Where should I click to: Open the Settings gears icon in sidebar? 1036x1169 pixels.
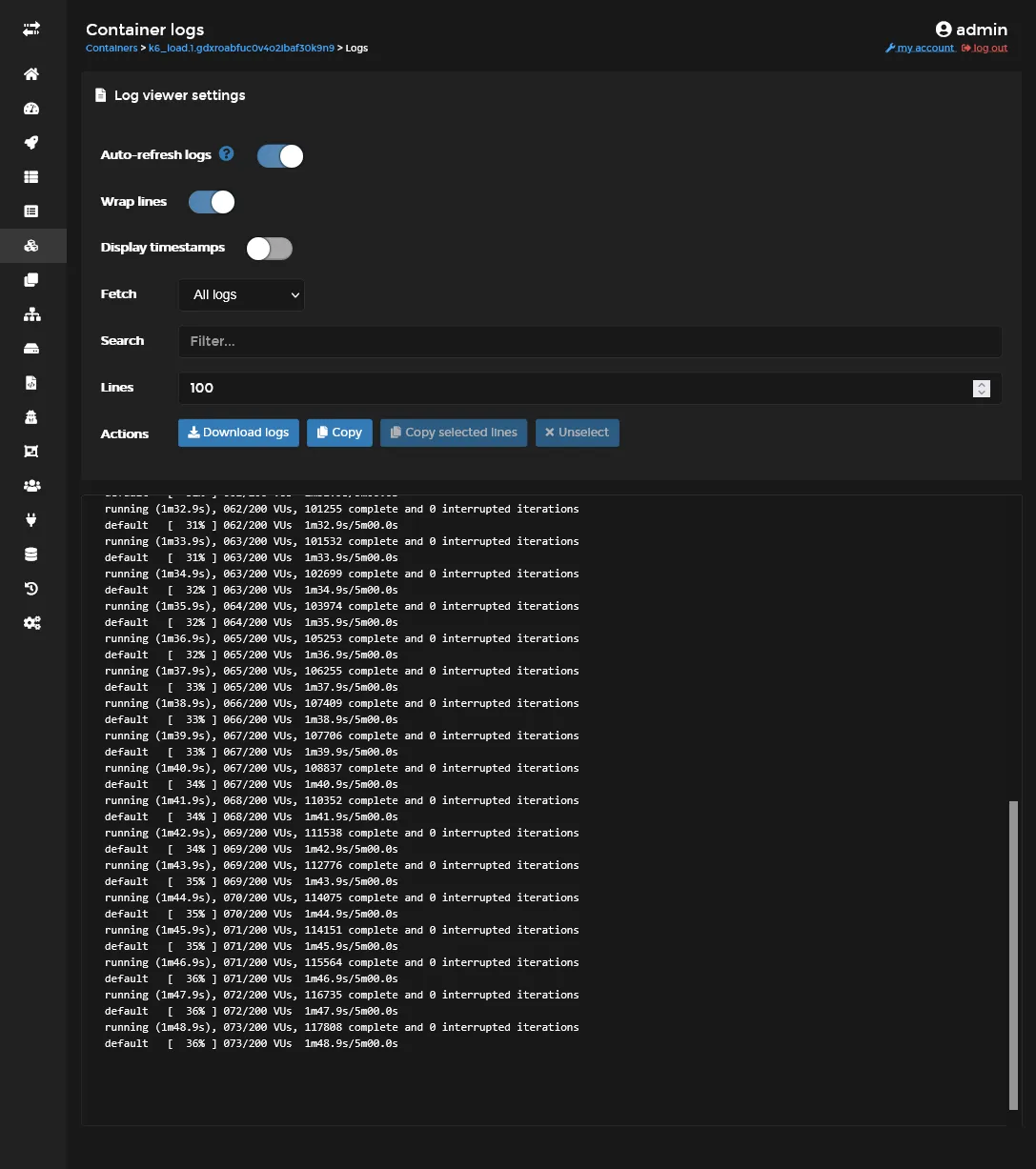pyautogui.click(x=30, y=622)
